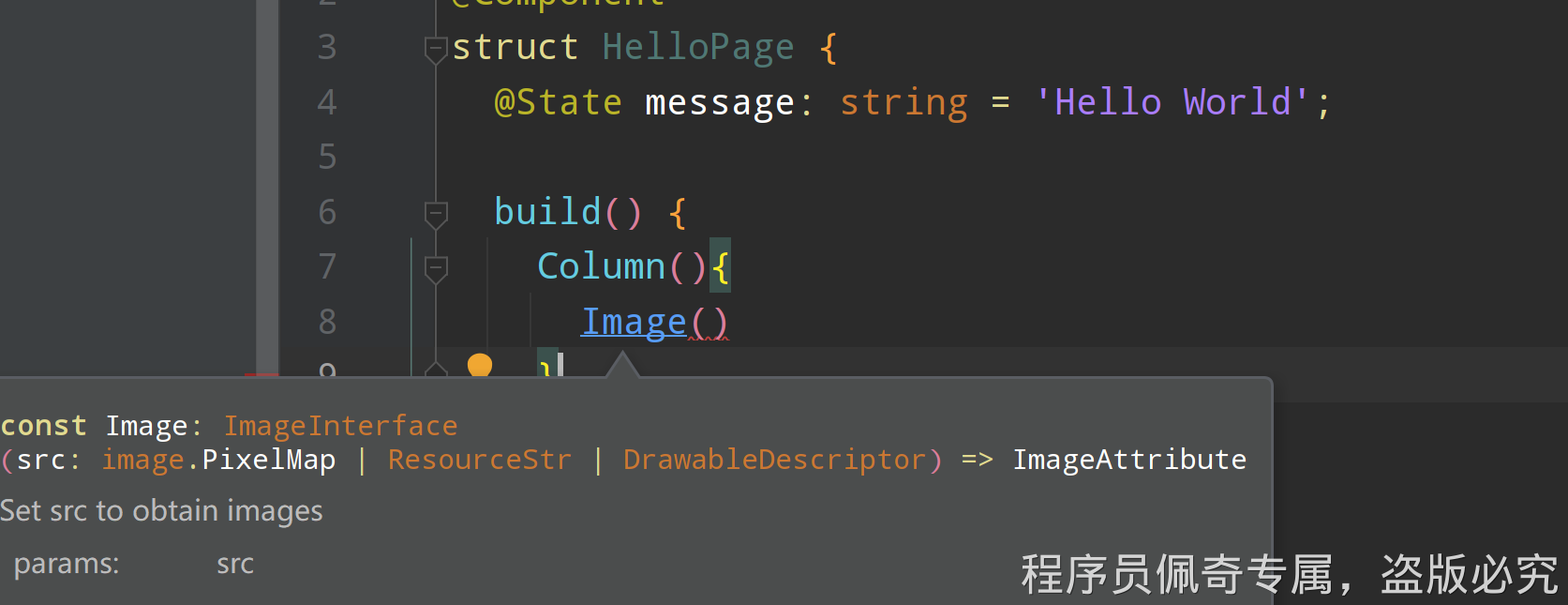Place cursor on the @State decorator
This screenshot has width=1568, height=605.
click(x=558, y=102)
